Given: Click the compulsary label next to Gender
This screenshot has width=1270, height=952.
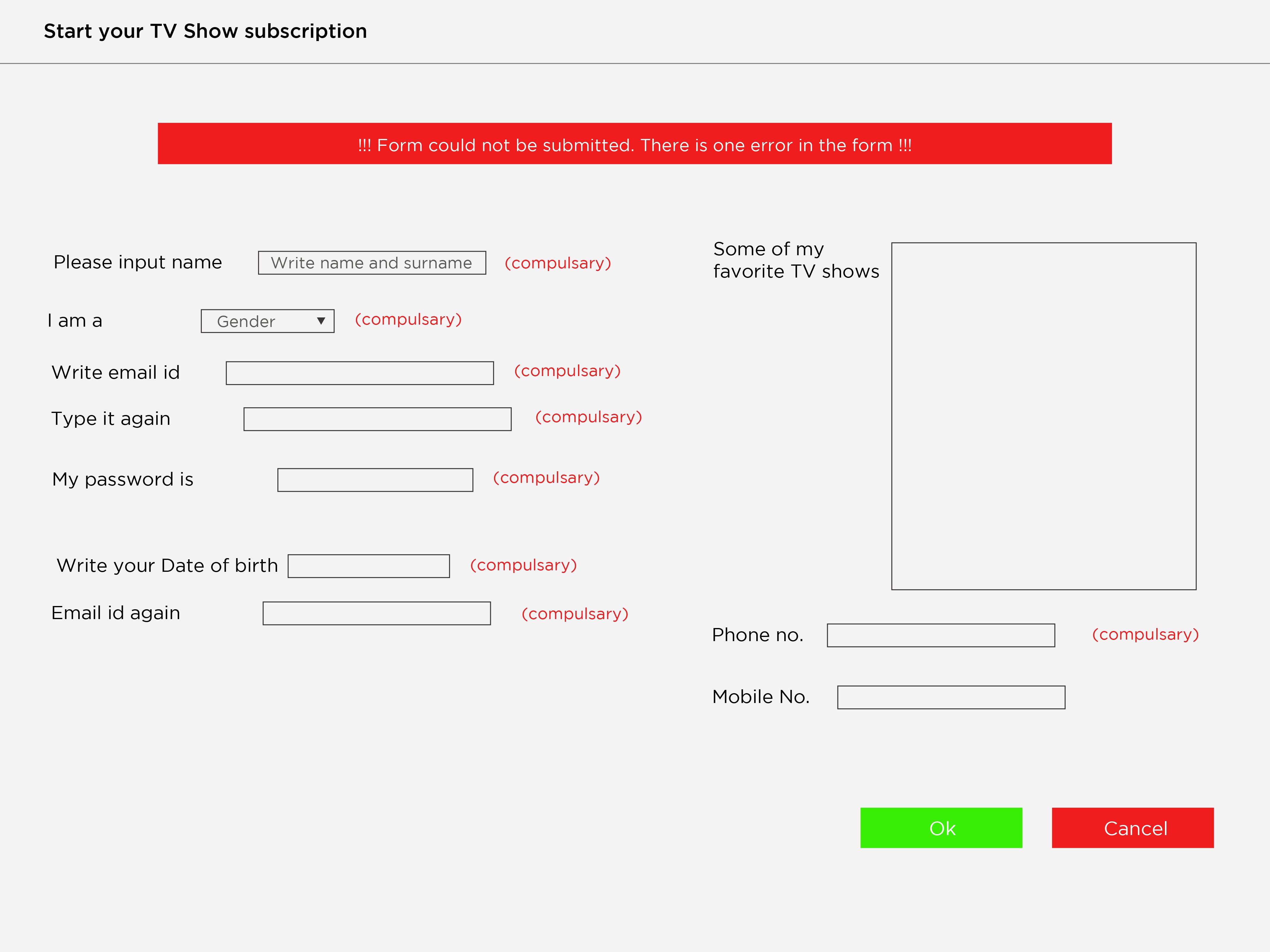Looking at the screenshot, I should pyautogui.click(x=408, y=319).
